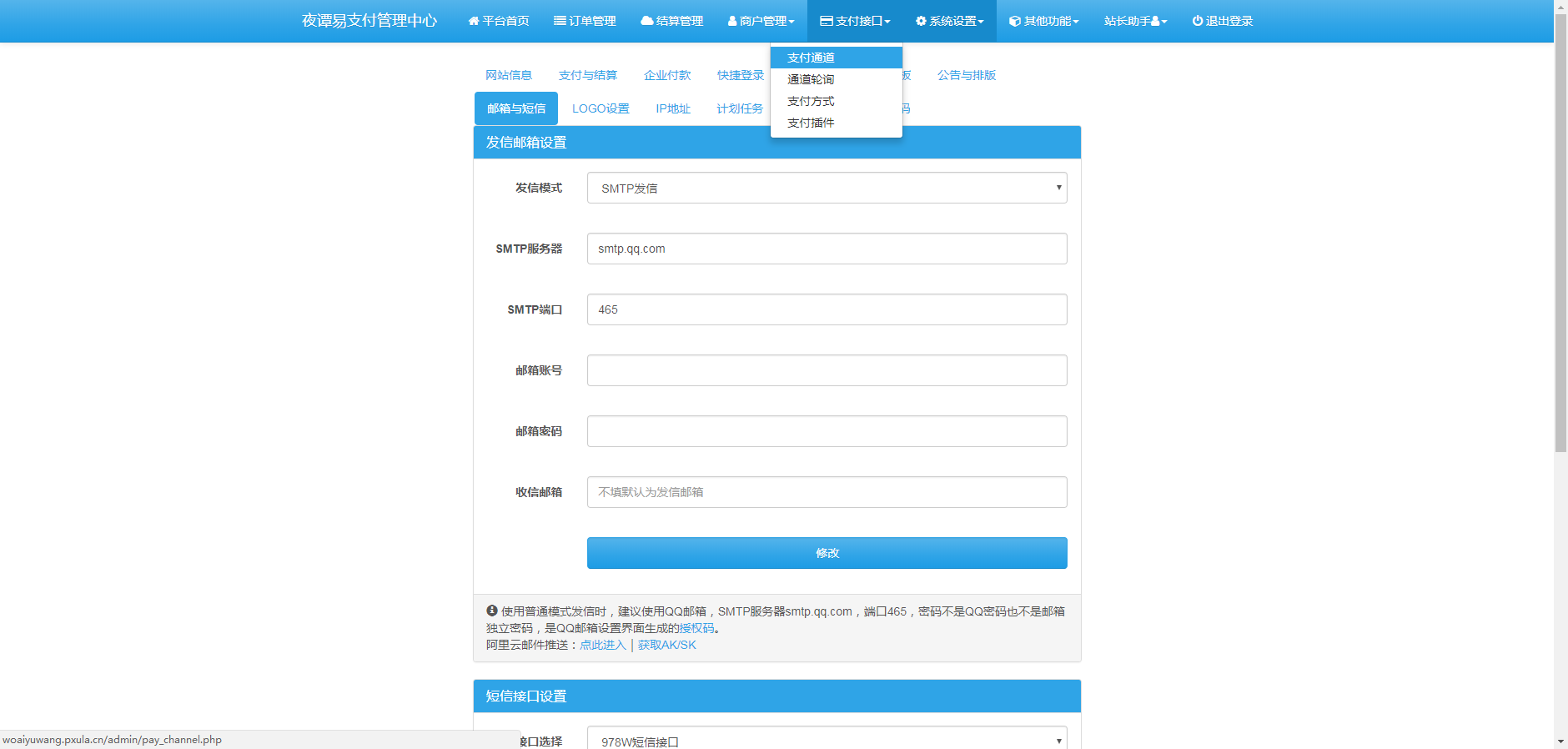Follow the 获取AK/SK link
1568x749 pixels.
click(x=666, y=645)
